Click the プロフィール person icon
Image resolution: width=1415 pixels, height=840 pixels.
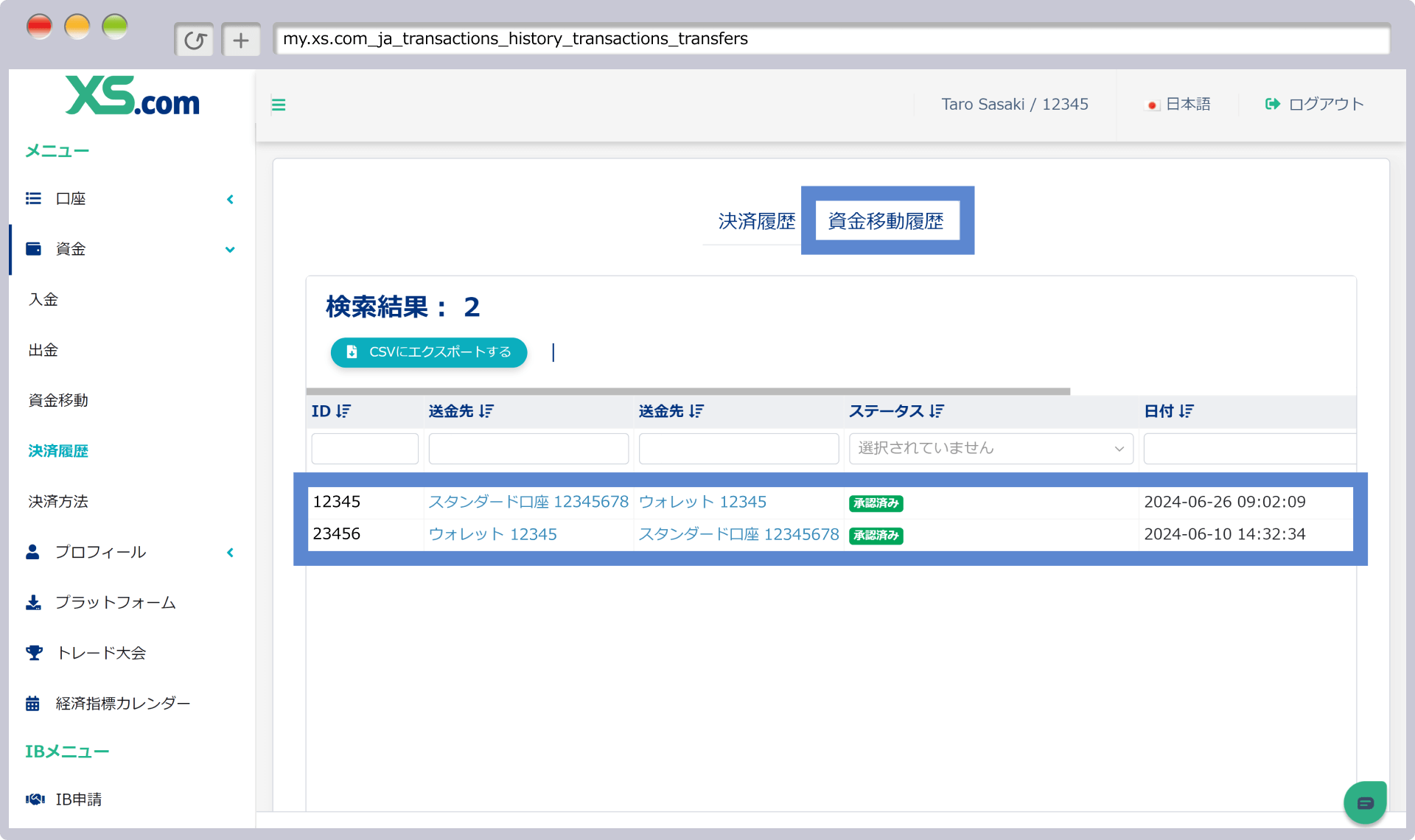click(32, 552)
